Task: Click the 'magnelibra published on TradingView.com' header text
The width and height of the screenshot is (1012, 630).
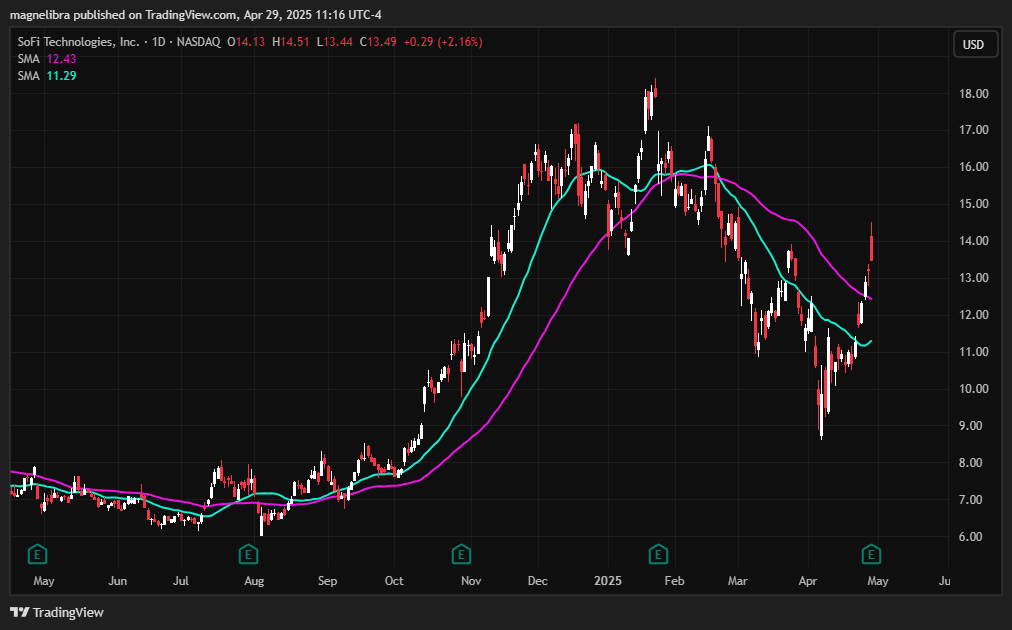Action: point(123,14)
